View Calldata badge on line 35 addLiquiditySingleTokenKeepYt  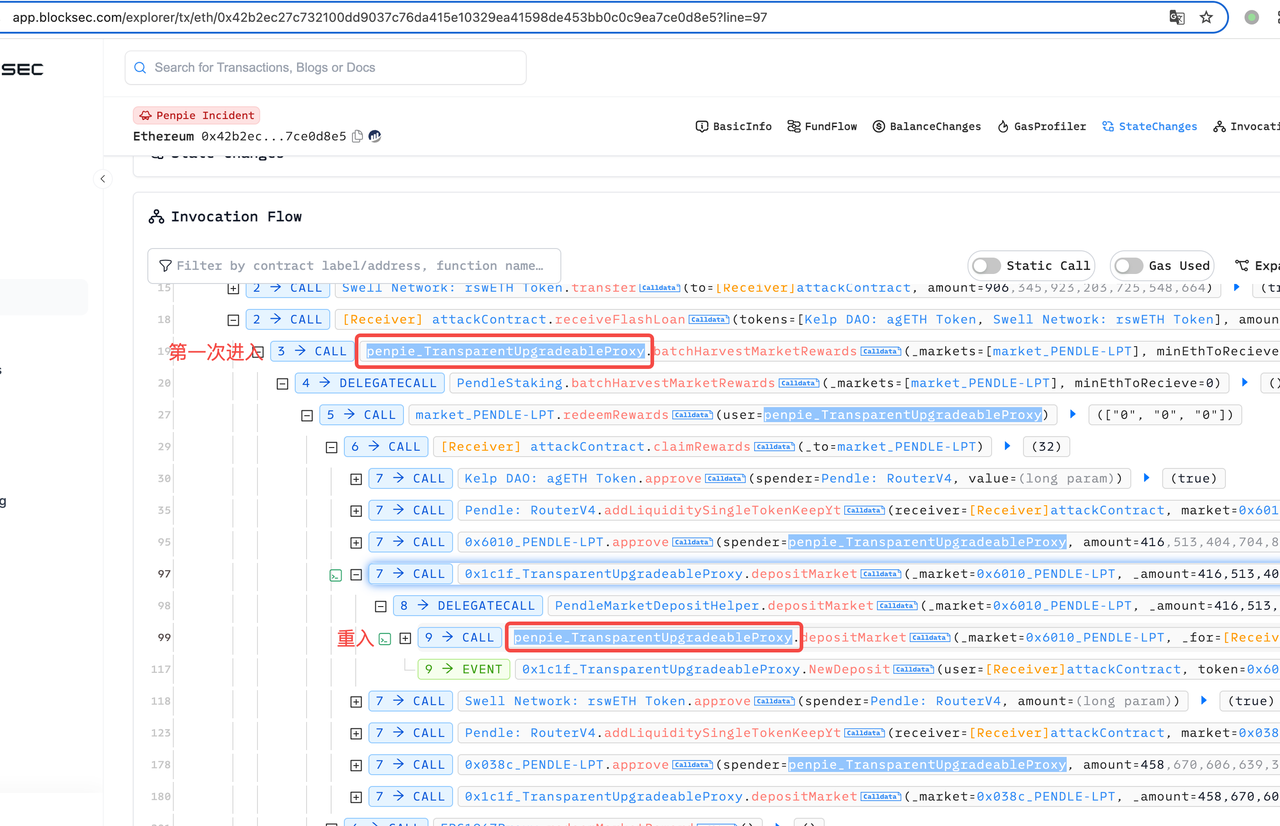click(x=864, y=511)
